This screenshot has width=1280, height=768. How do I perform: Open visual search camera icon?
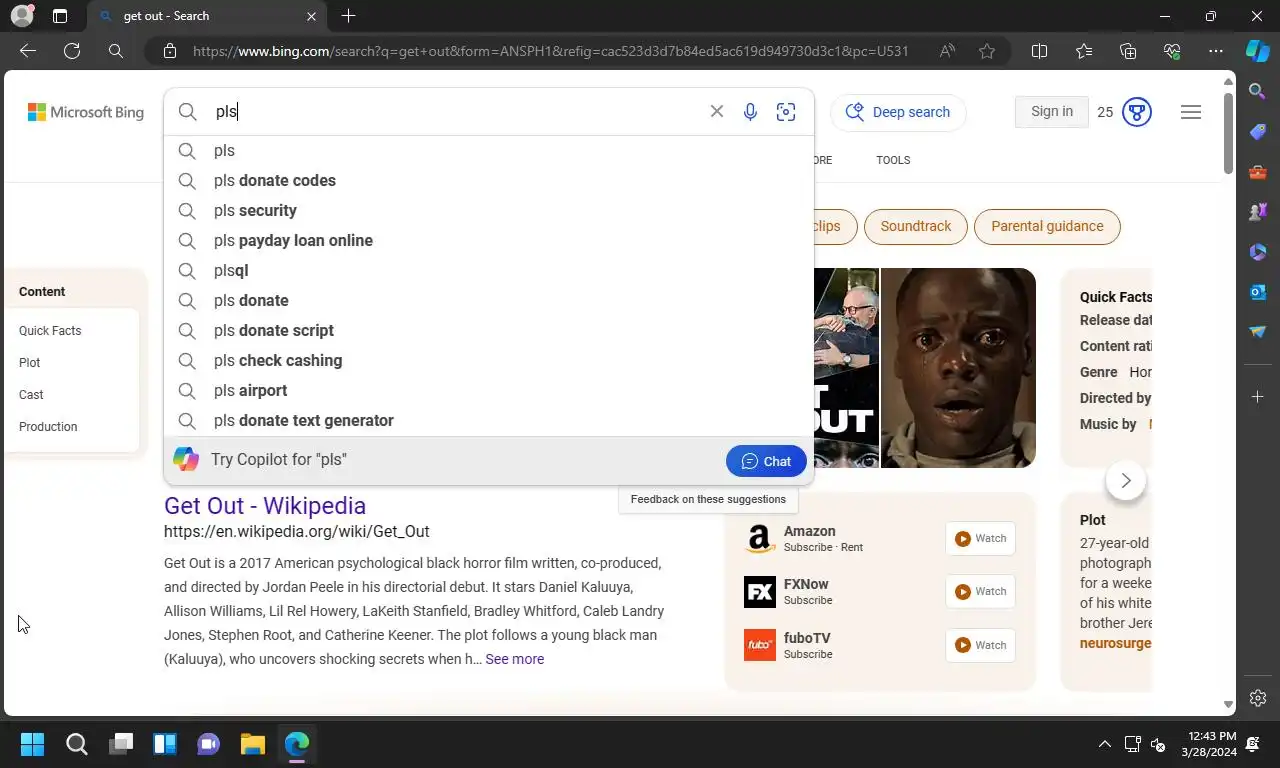point(786,112)
